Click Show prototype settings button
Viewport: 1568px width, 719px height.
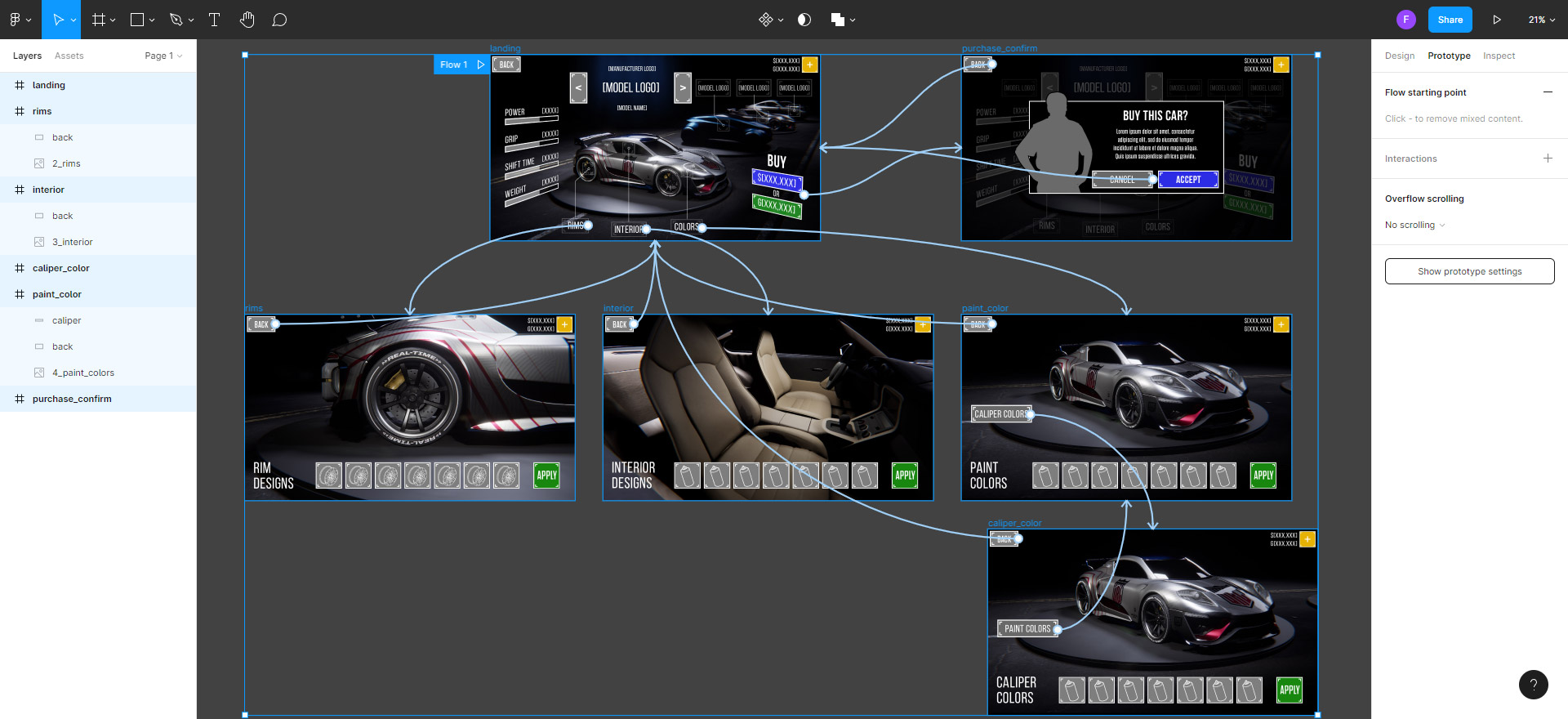(1469, 271)
